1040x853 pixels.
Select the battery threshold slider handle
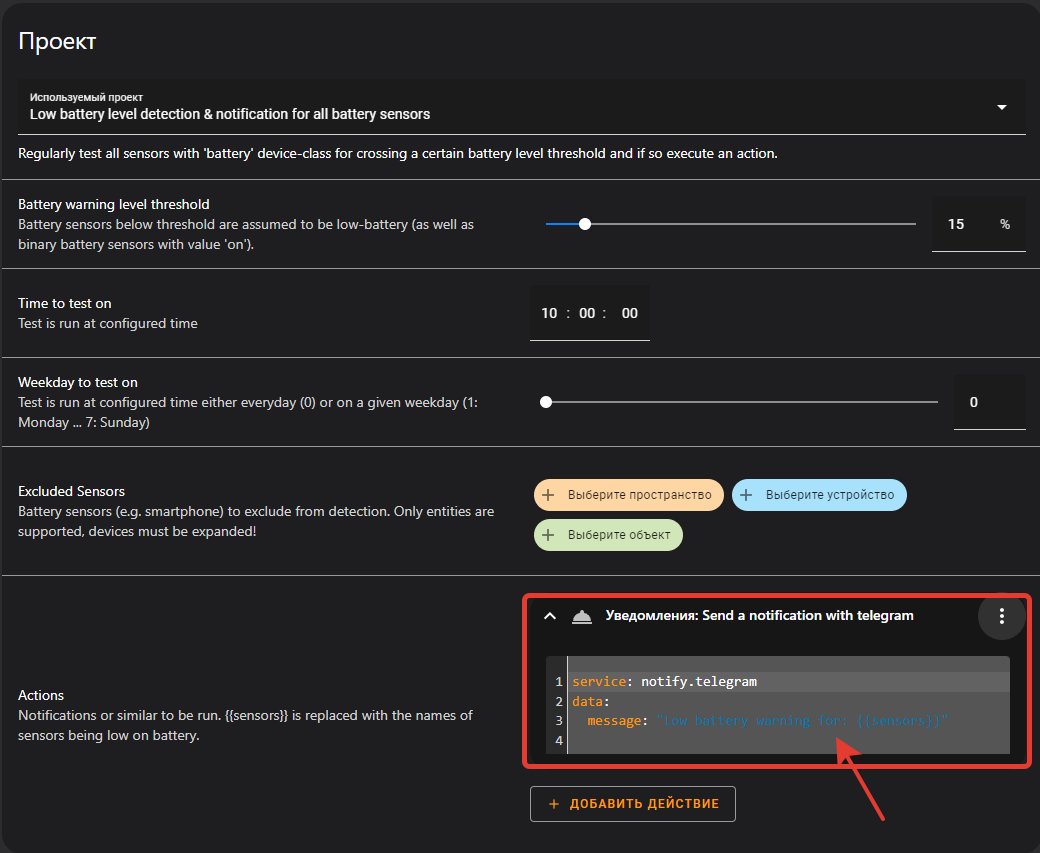tap(585, 224)
